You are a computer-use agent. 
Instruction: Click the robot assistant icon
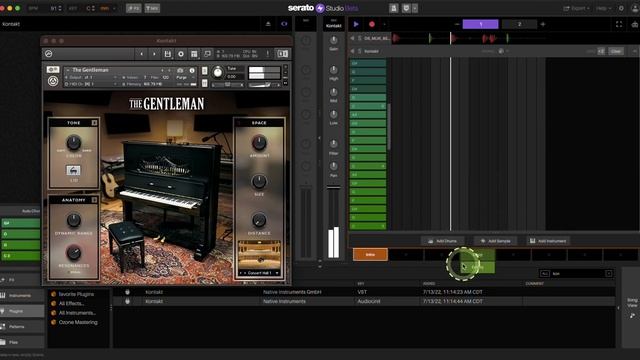pos(635,24)
